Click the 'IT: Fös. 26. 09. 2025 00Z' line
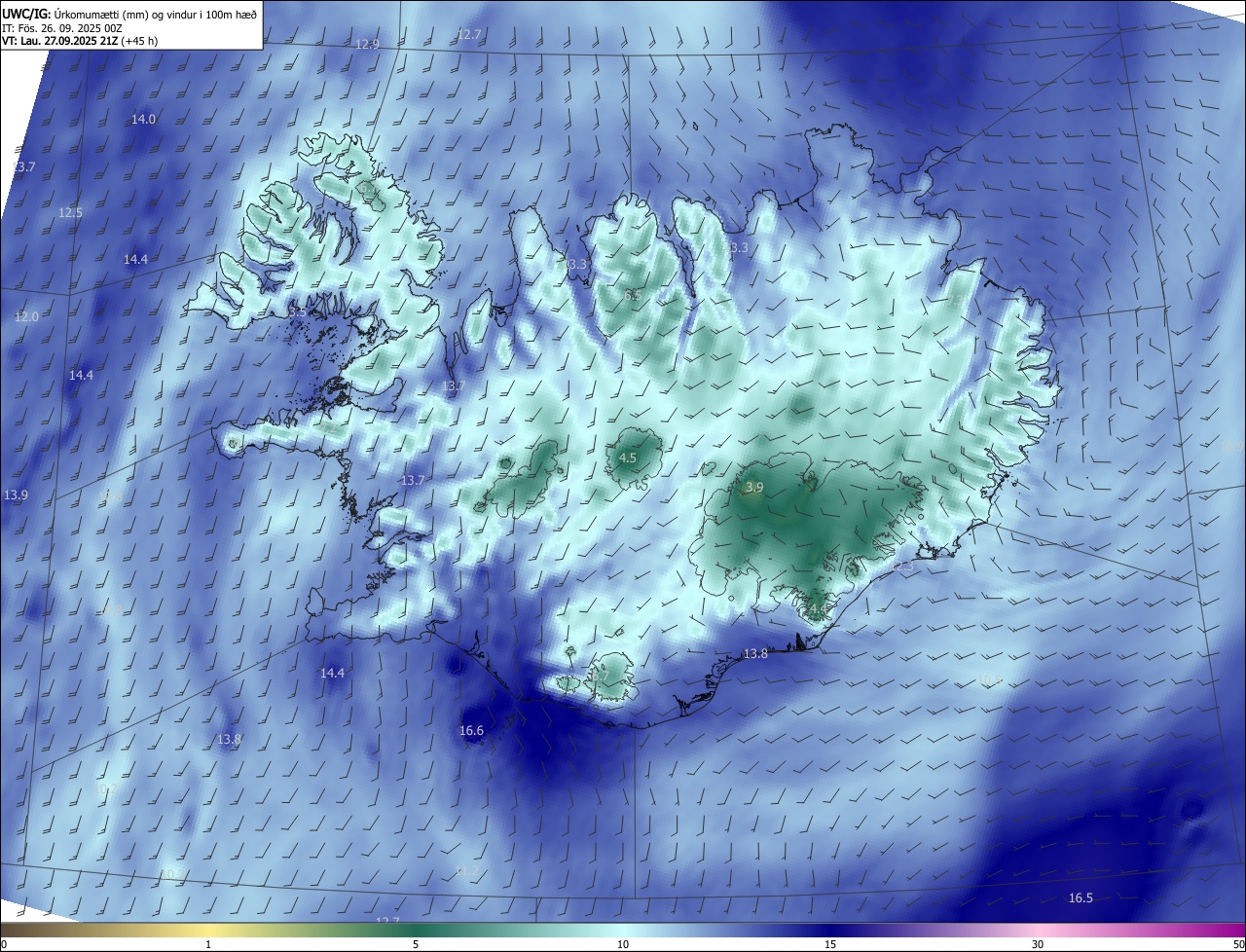The height and width of the screenshot is (952, 1246). (x=60, y=28)
